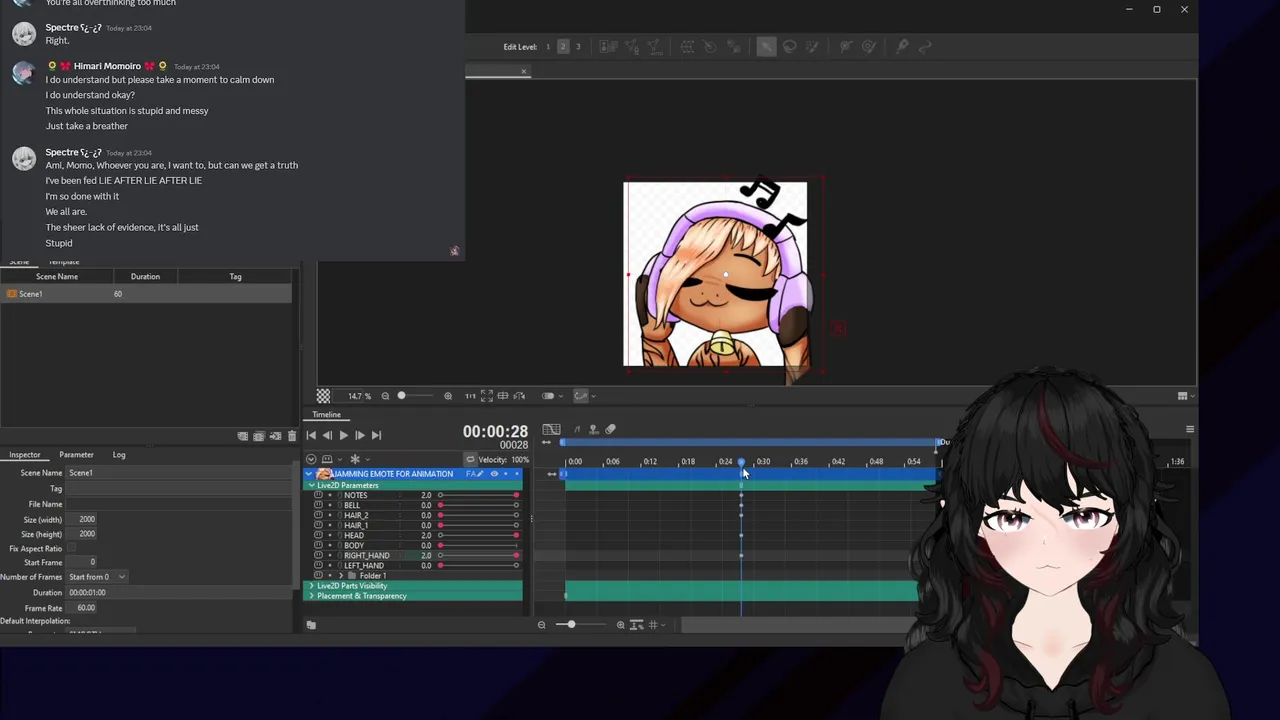
Task: Click the HAIR_1 parameter value field
Action: (425, 525)
